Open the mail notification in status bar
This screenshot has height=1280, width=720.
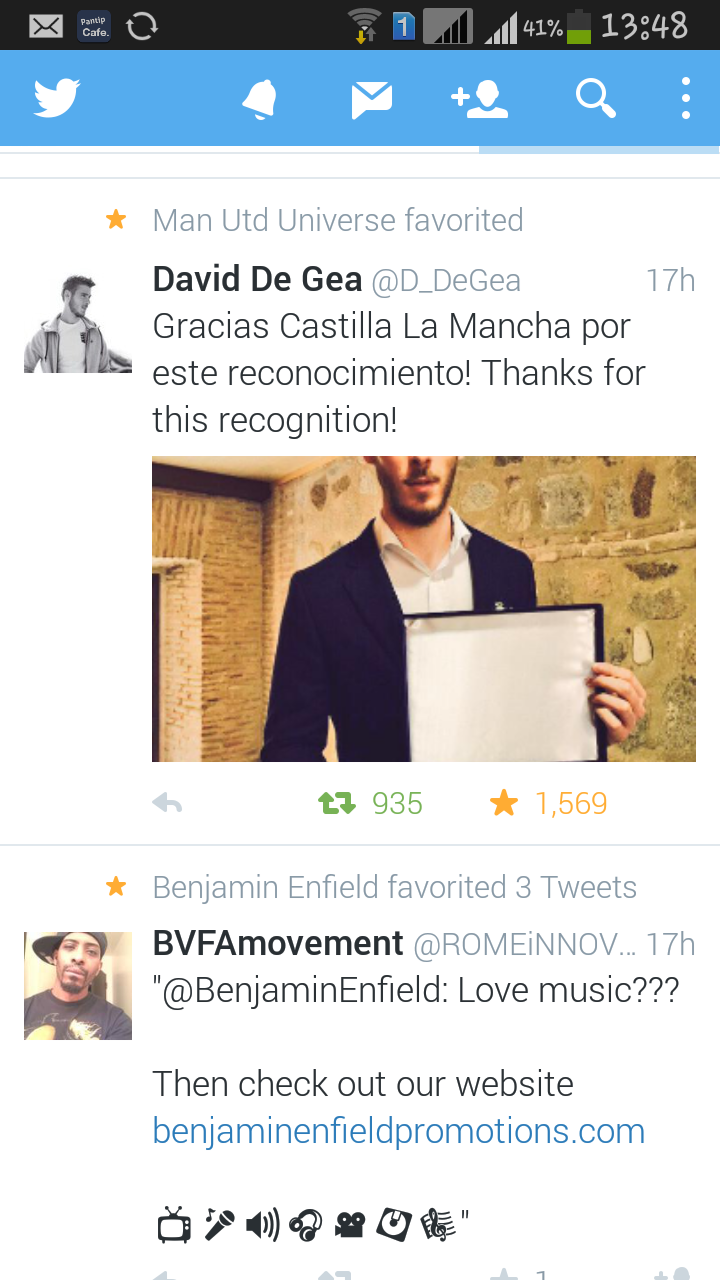pyautogui.click(x=46, y=26)
